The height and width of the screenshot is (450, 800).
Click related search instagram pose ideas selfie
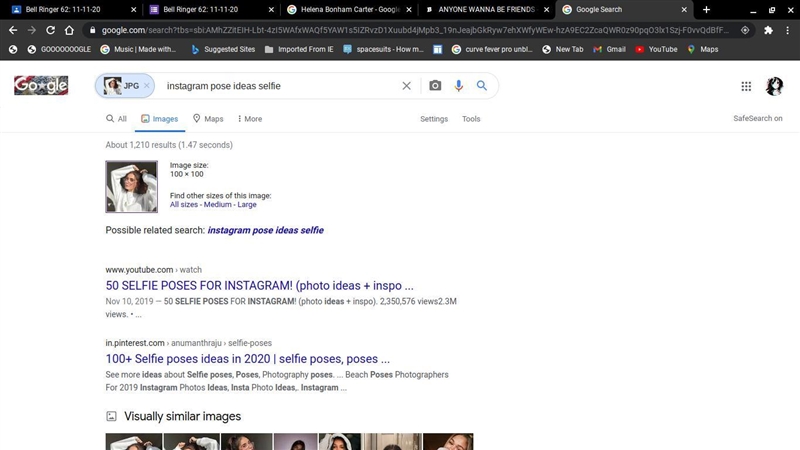coord(265,230)
